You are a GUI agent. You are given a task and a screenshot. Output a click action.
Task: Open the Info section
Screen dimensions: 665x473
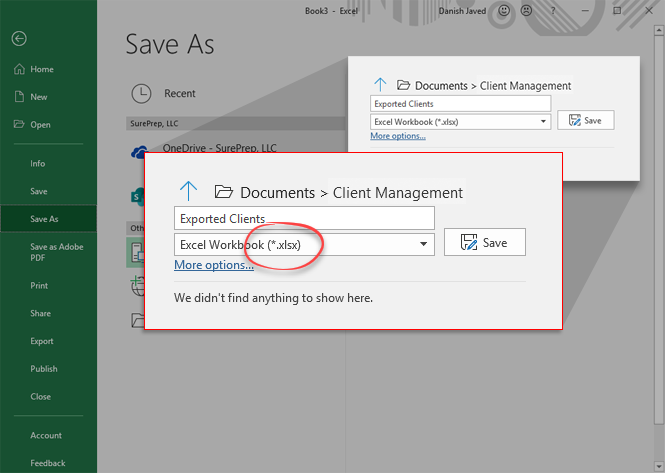tap(37, 164)
